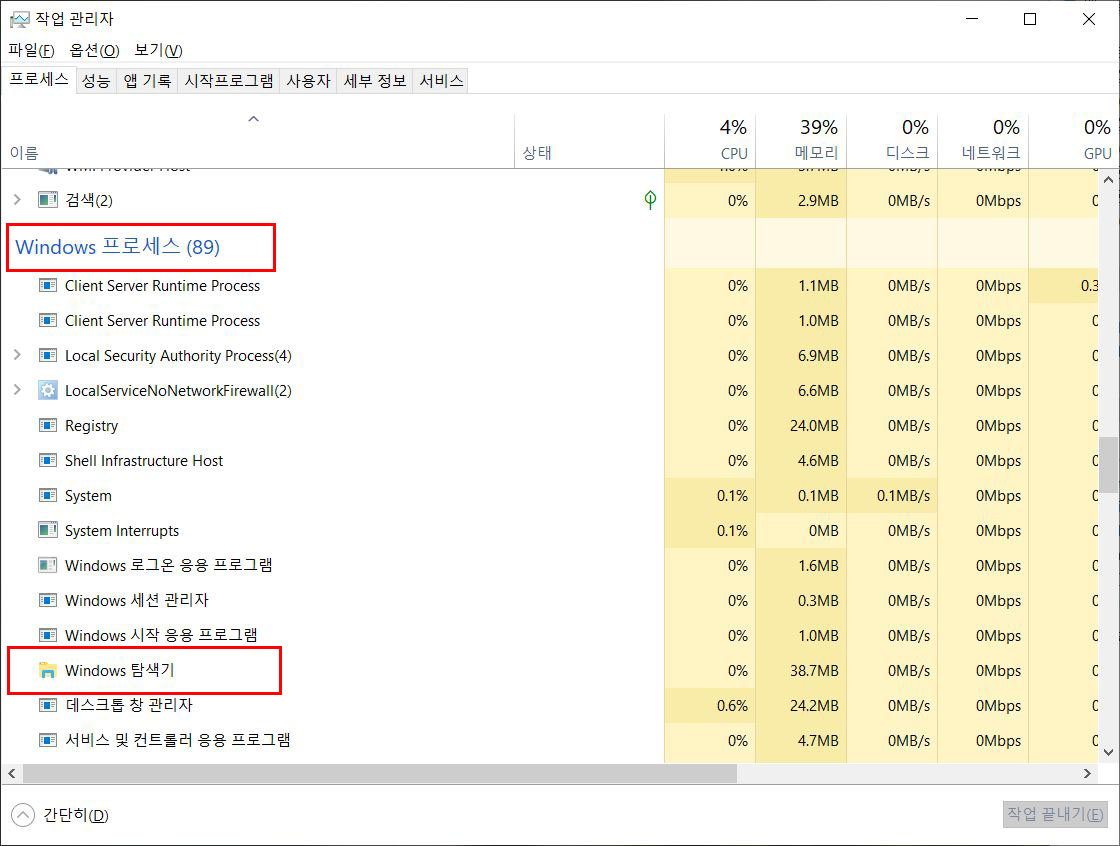1120x846 pixels.
Task: Collapse to simple view with 간단히 chevron
Action: 23,815
